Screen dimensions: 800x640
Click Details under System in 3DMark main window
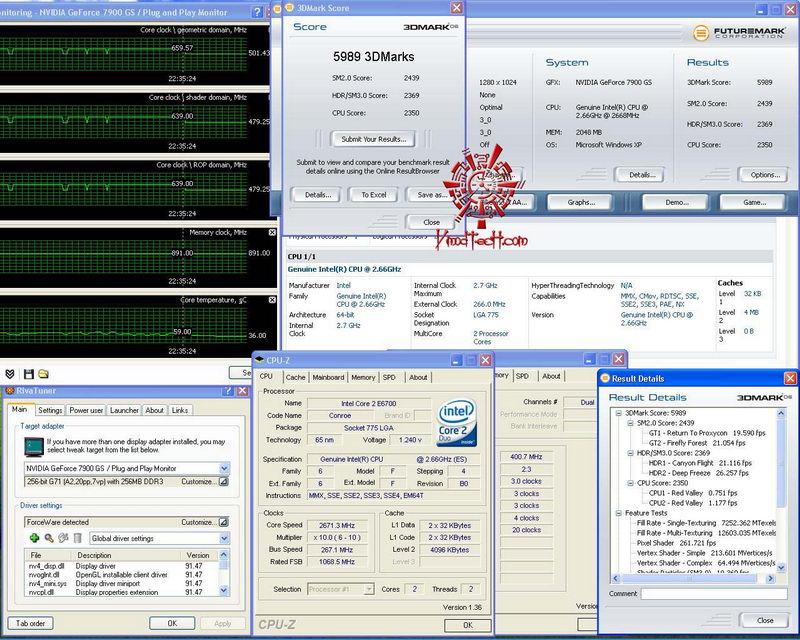642,175
